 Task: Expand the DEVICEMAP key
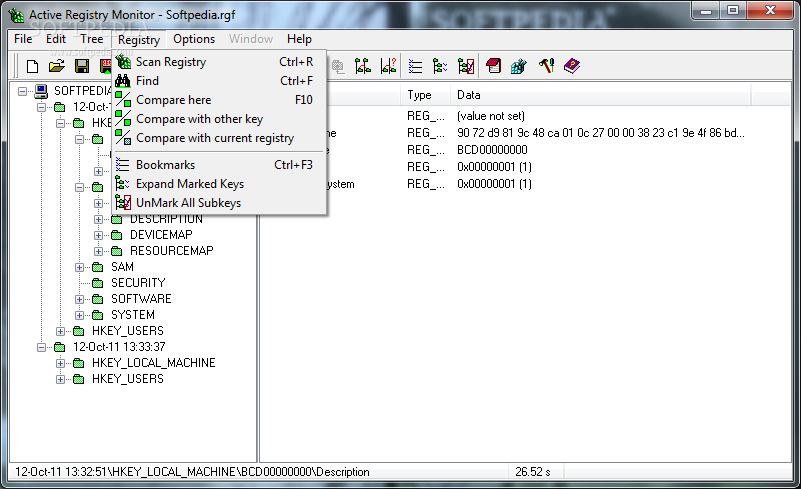point(98,235)
